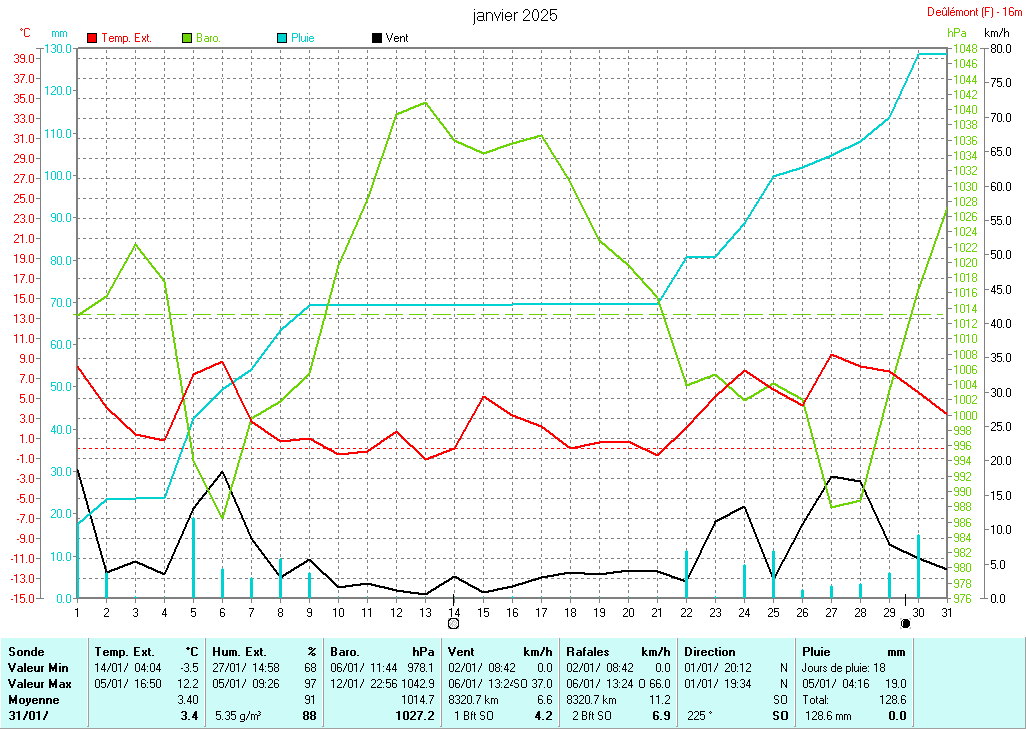The height and width of the screenshot is (729, 1026).
Task: Click the 'Moyenne' row label
Action: click(33, 699)
